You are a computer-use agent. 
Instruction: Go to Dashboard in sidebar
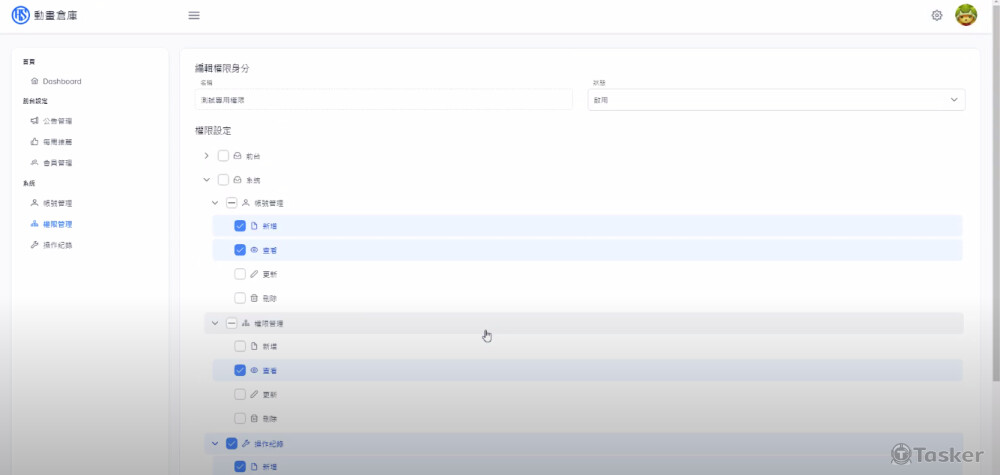pos(61,81)
